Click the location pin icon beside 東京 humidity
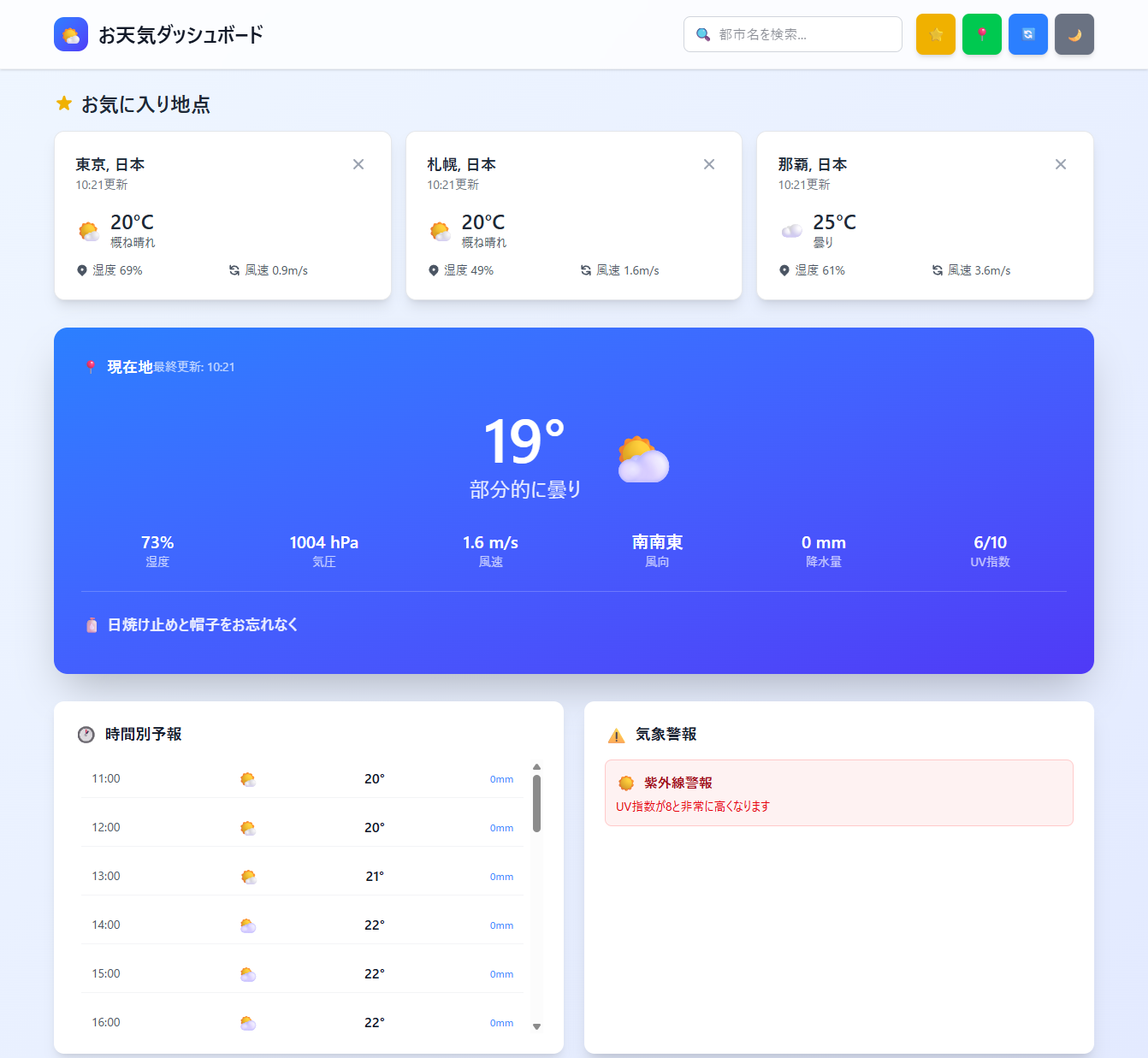Image resolution: width=1148 pixels, height=1058 pixels. [x=81, y=269]
